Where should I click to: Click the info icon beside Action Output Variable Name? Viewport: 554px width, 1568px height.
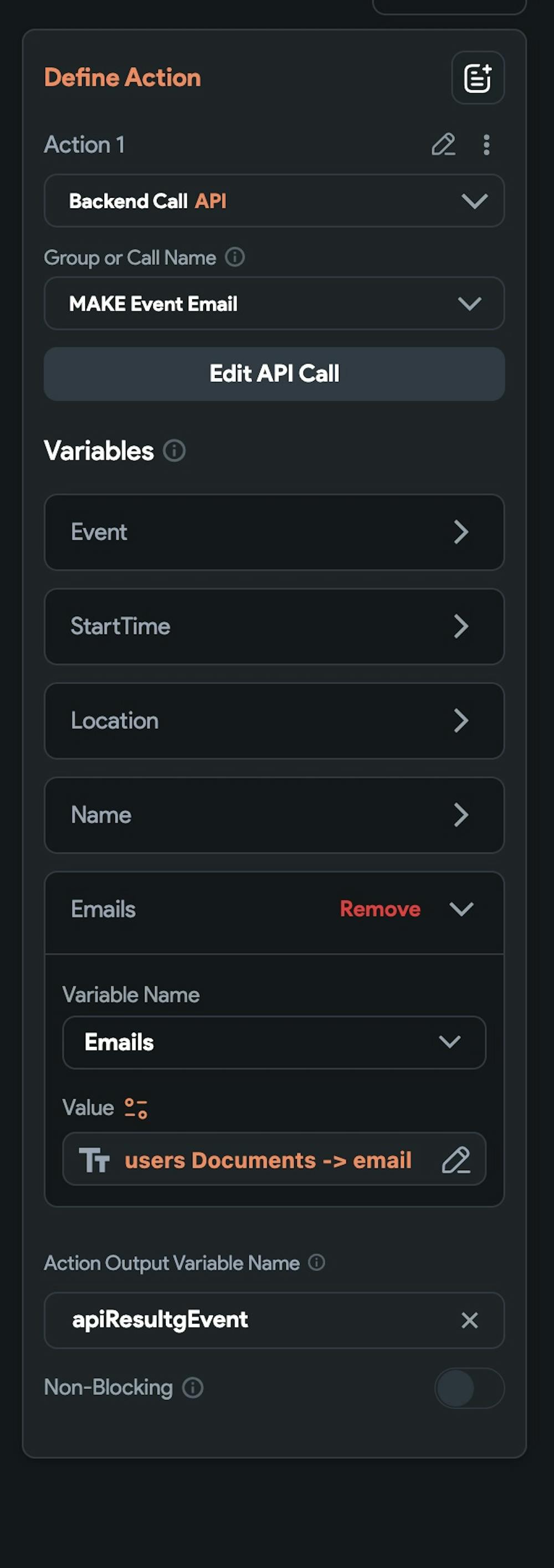(316, 1263)
